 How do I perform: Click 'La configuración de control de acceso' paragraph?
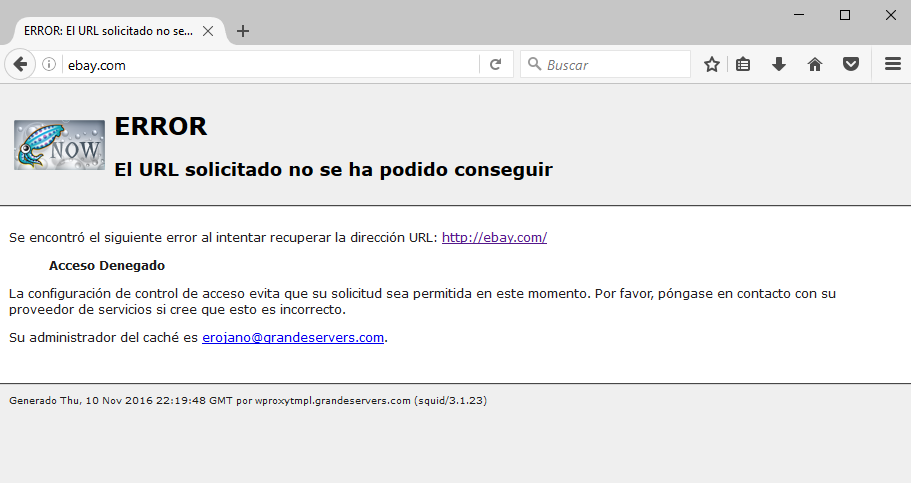(422, 301)
